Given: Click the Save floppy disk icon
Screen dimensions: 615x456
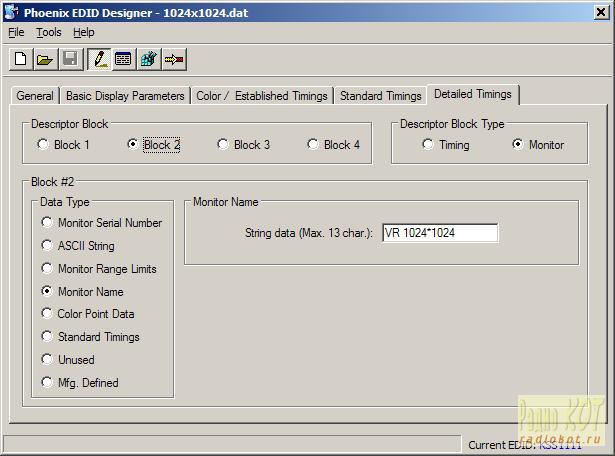Looking at the screenshot, I should (70, 59).
